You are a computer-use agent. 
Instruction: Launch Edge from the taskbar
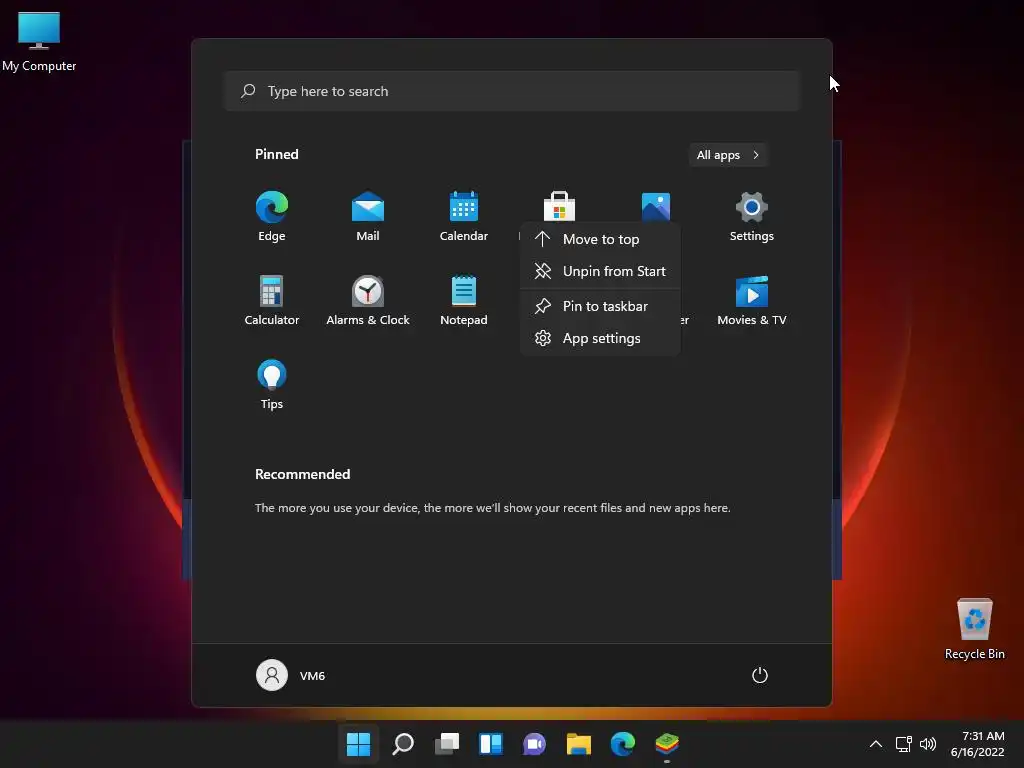[x=622, y=744]
